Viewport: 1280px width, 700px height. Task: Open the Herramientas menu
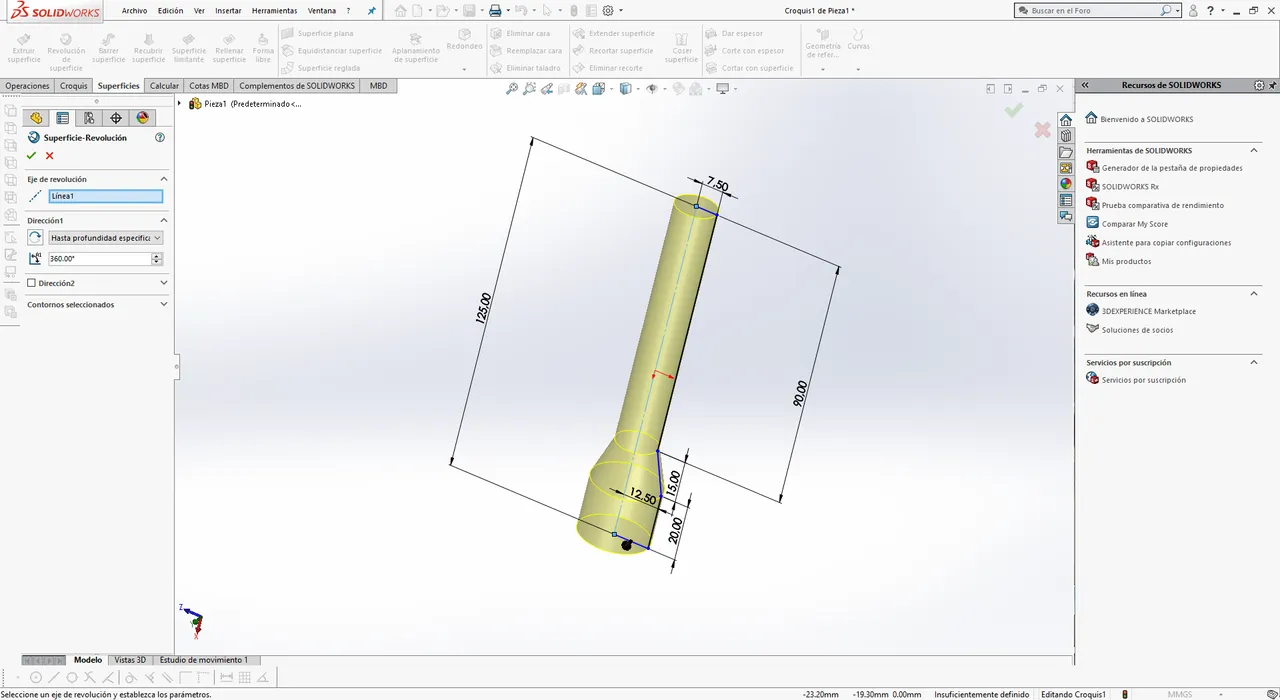(274, 11)
